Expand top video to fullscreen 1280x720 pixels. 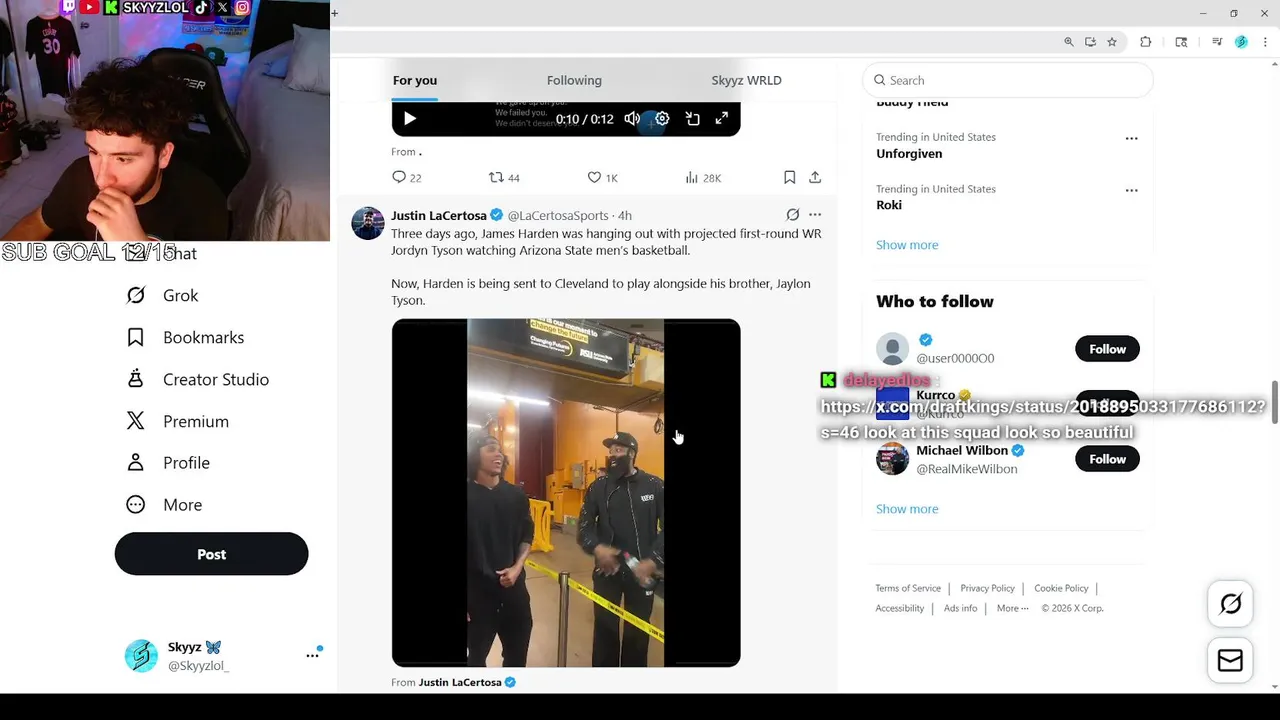[722, 119]
